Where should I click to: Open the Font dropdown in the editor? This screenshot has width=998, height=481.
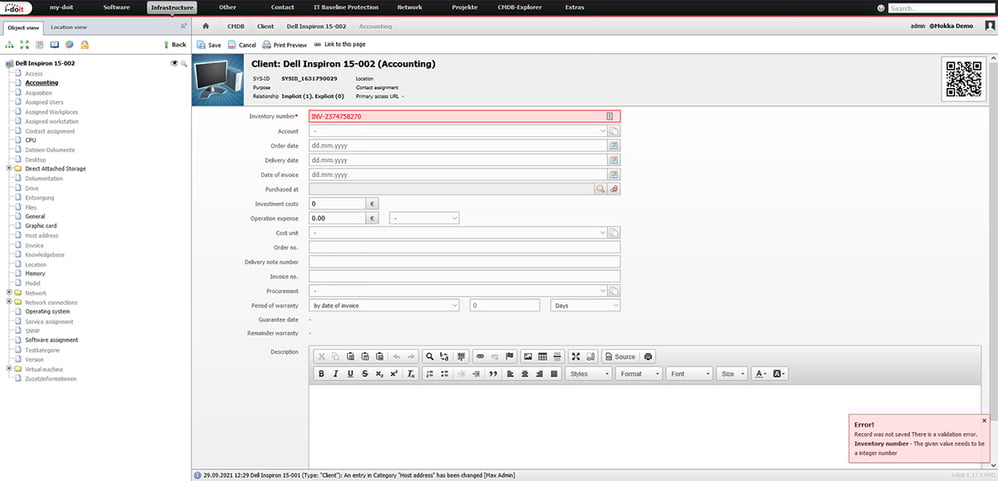(x=689, y=373)
